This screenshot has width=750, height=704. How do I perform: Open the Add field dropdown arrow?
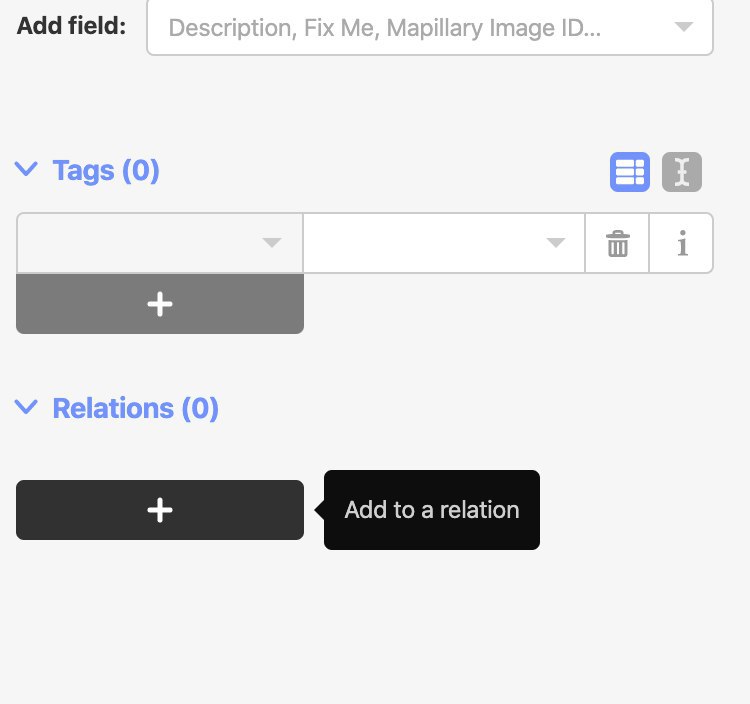coord(684,26)
